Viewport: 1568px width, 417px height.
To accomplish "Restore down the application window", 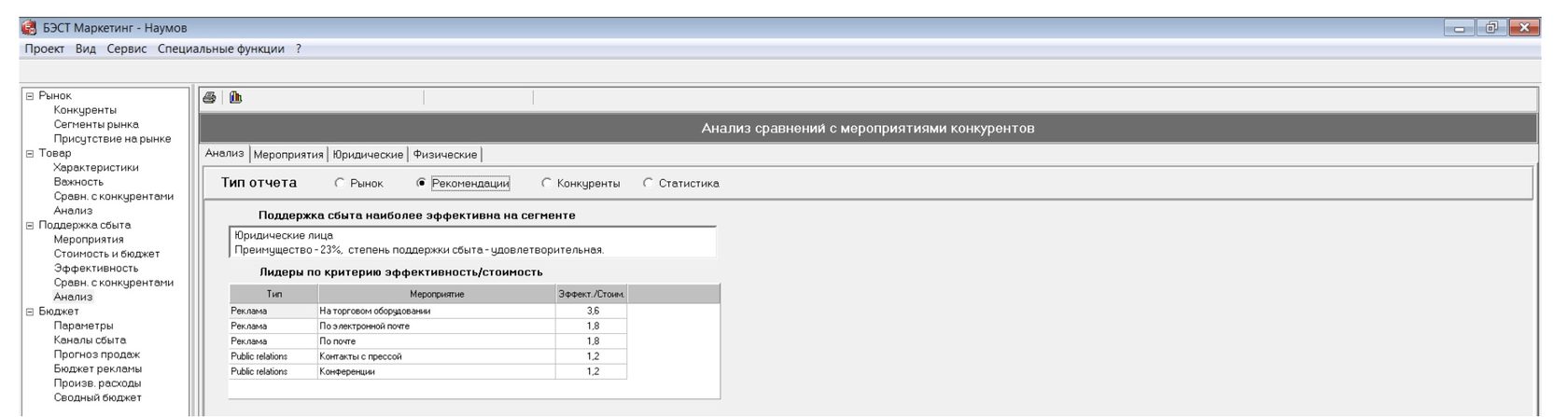I will (1492, 28).
